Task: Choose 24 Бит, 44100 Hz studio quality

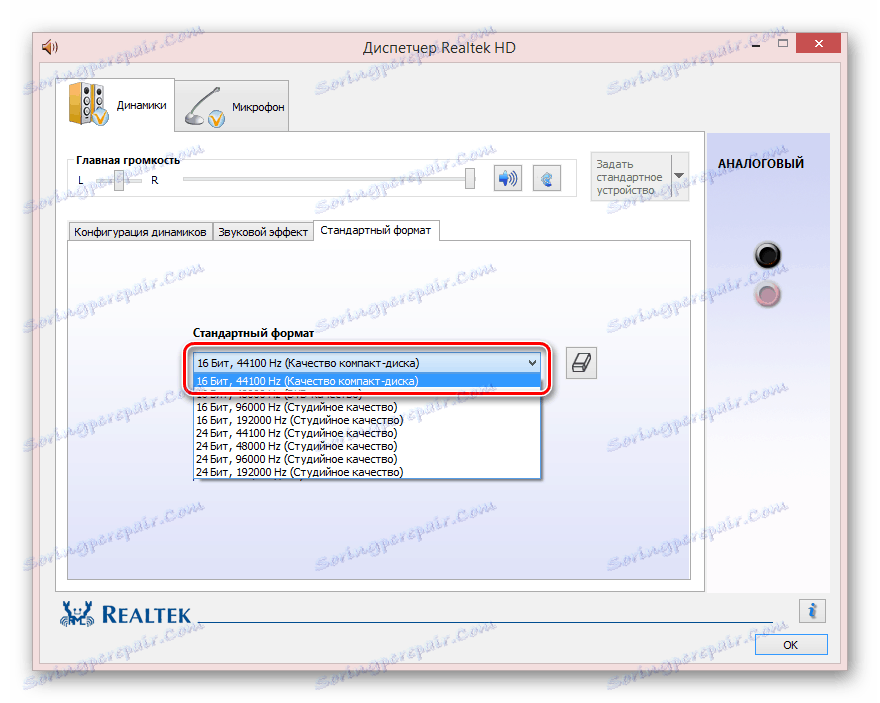Action: point(366,433)
